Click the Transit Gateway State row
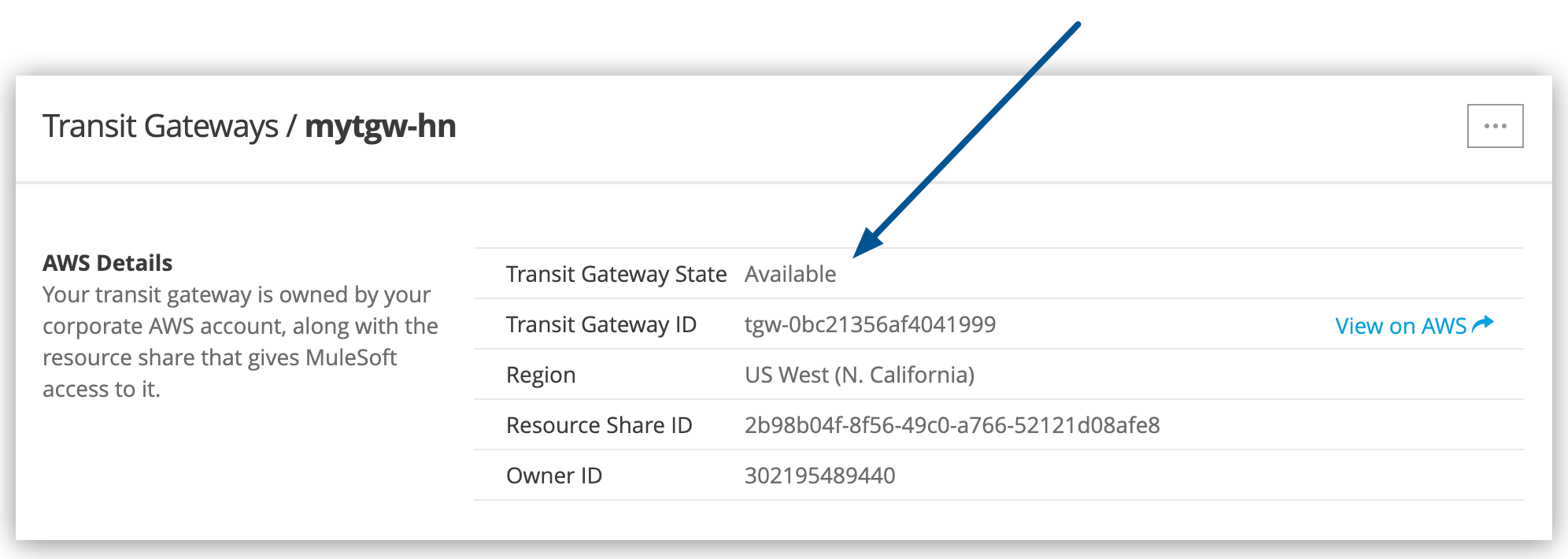Image resolution: width=1568 pixels, height=559 pixels. coord(616,274)
